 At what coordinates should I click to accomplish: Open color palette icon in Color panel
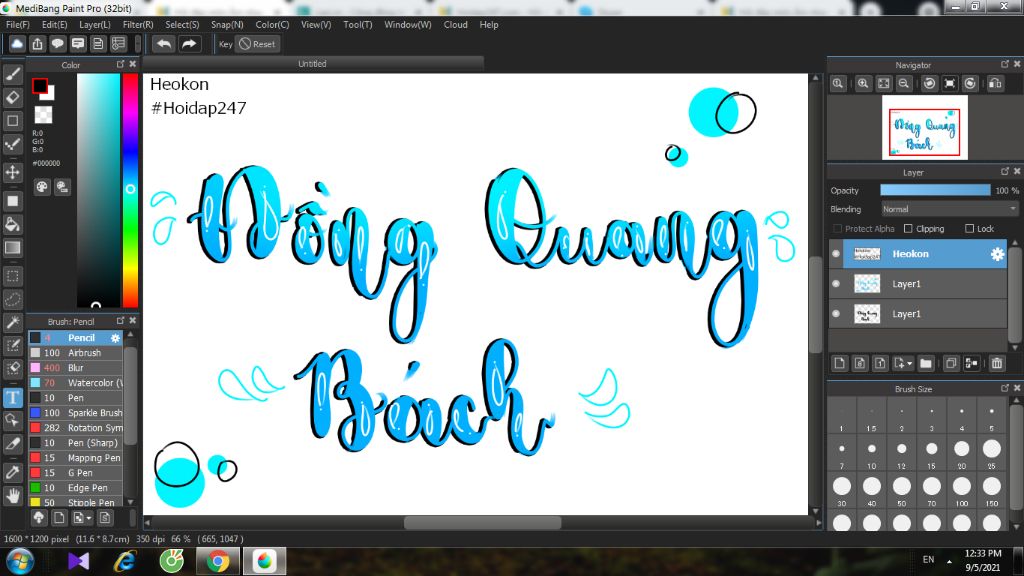[42, 187]
